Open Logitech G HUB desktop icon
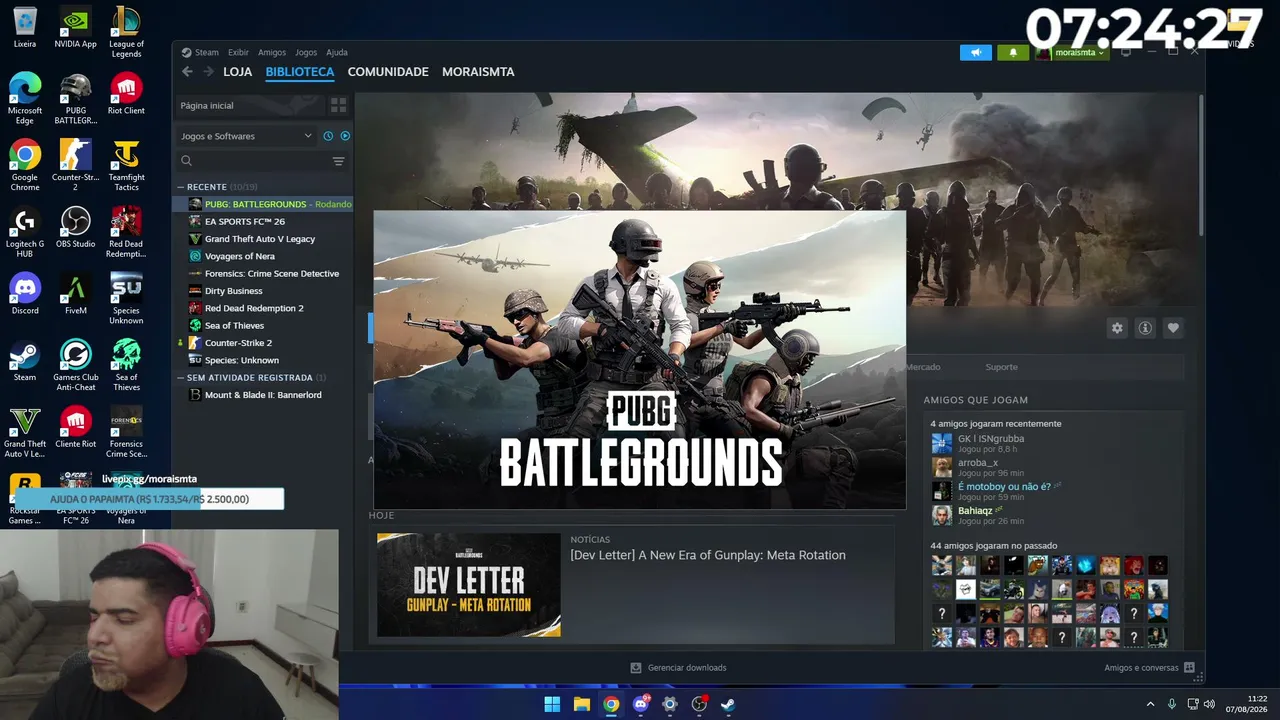This screenshot has width=1280, height=720. 25,233
